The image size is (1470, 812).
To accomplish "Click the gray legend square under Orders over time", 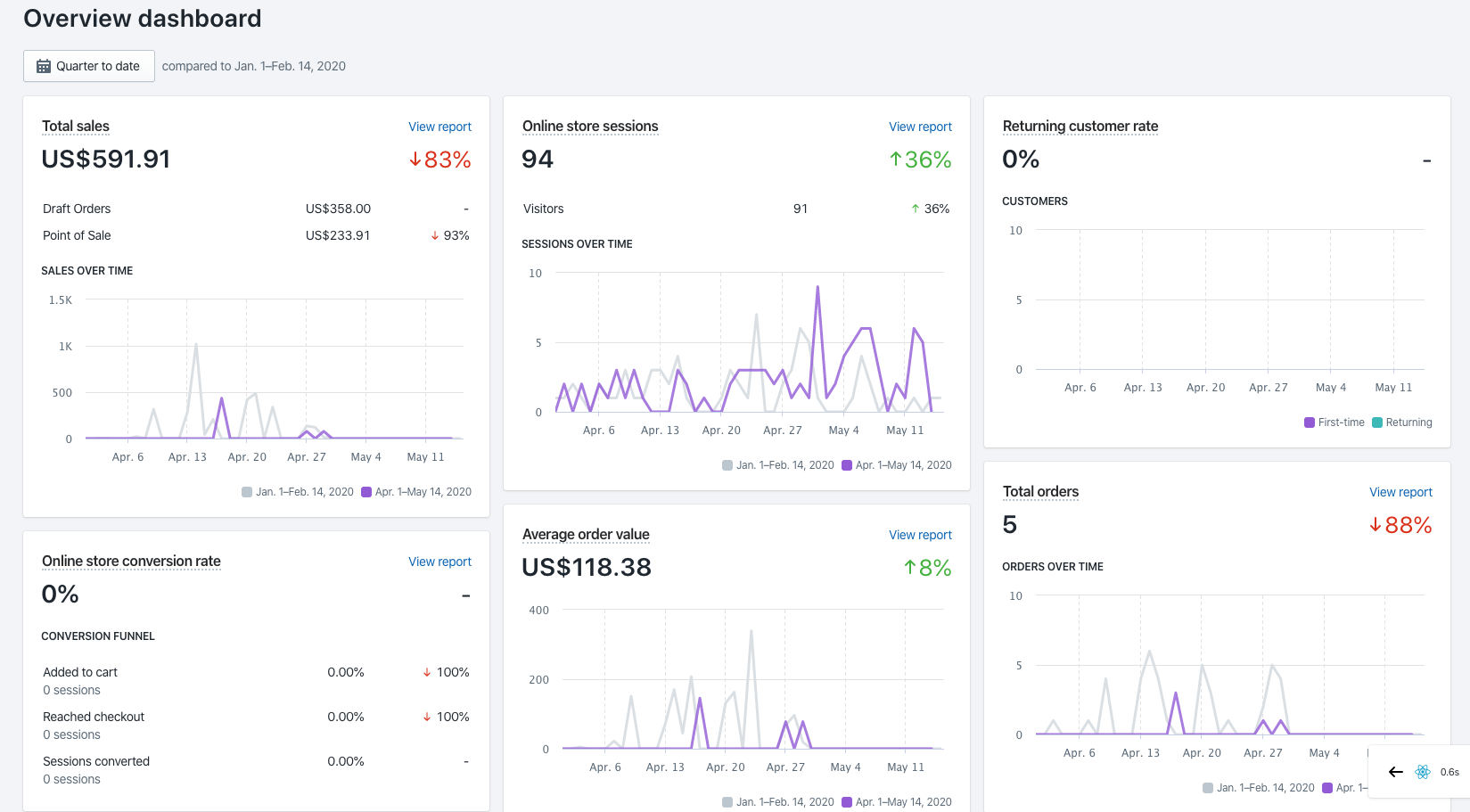I will [x=1206, y=788].
